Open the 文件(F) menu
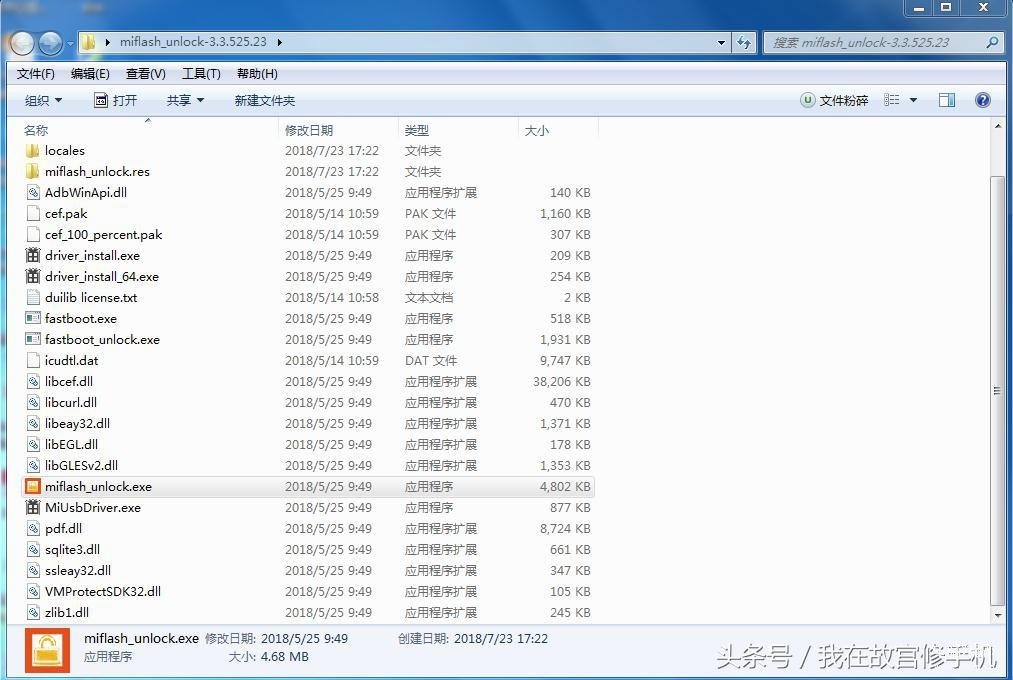The height and width of the screenshot is (680, 1013). (36, 74)
